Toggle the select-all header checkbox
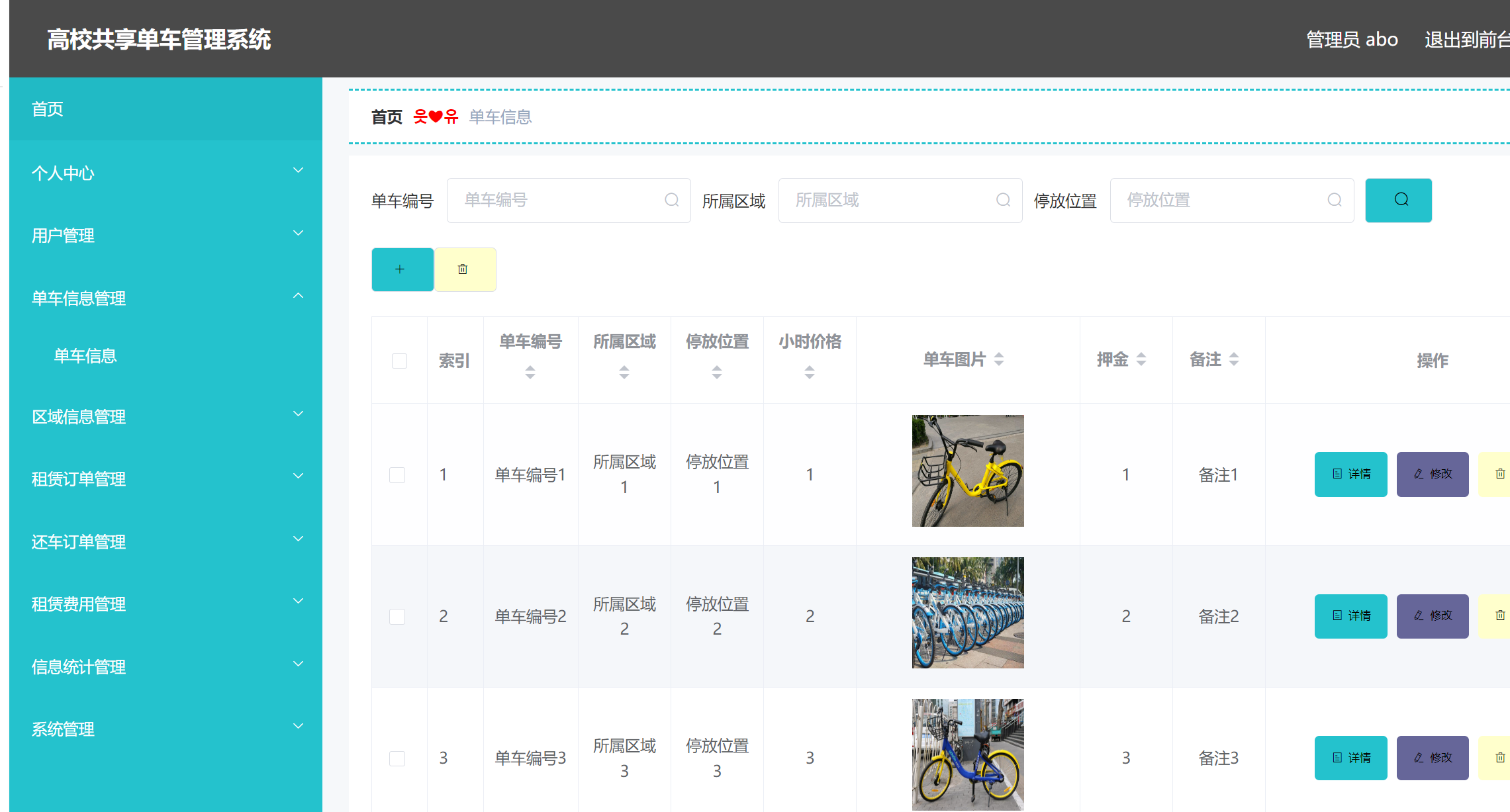This screenshot has width=1510, height=812. click(399, 361)
